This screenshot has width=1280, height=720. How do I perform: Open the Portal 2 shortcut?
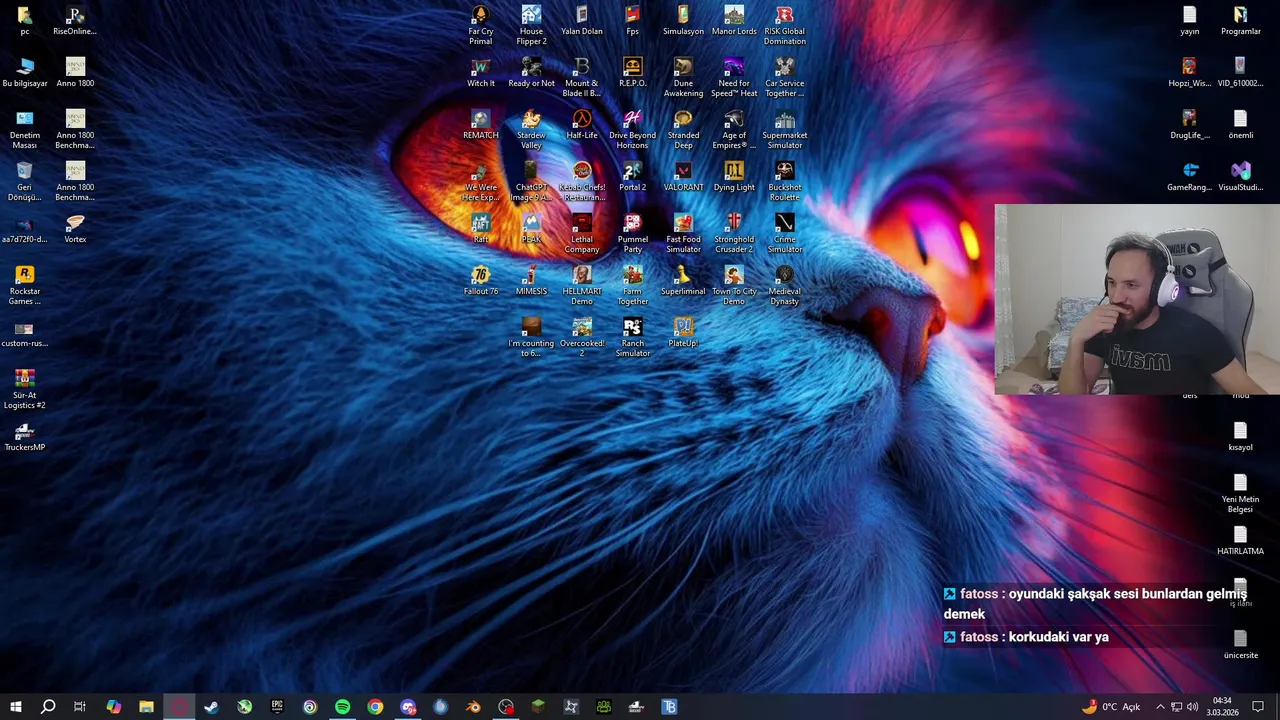pos(632,176)
